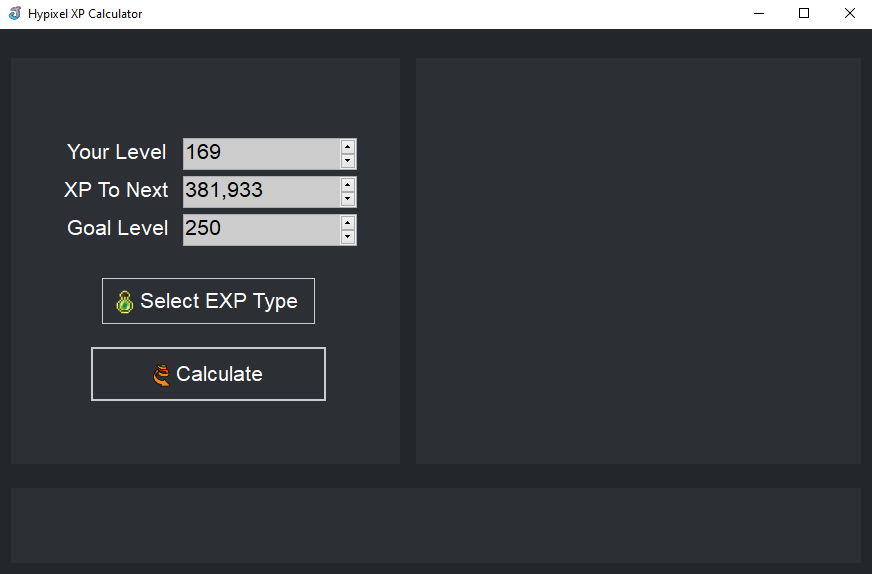This screenshot has height=574, width=872.
Task: Increase XP To Next with the up arrow
Action: tap(348, 185)
